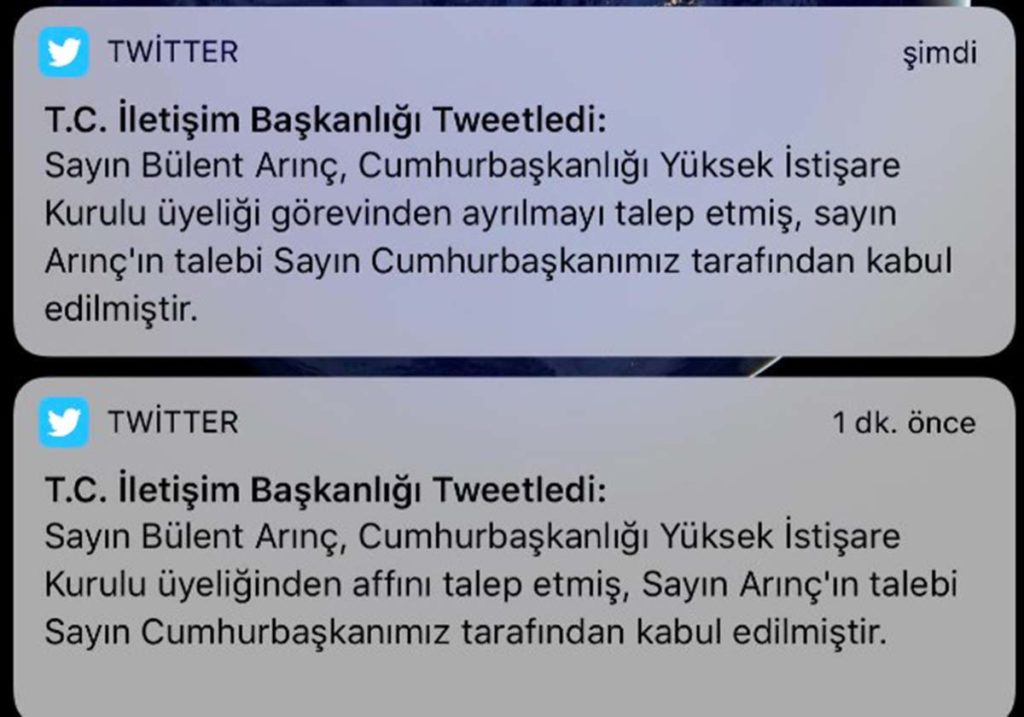Tap the 'TWİTTER' app label in top notification
Image resolution: width=1024 pixels, height=717 pixels.
[x=173, y=52]
